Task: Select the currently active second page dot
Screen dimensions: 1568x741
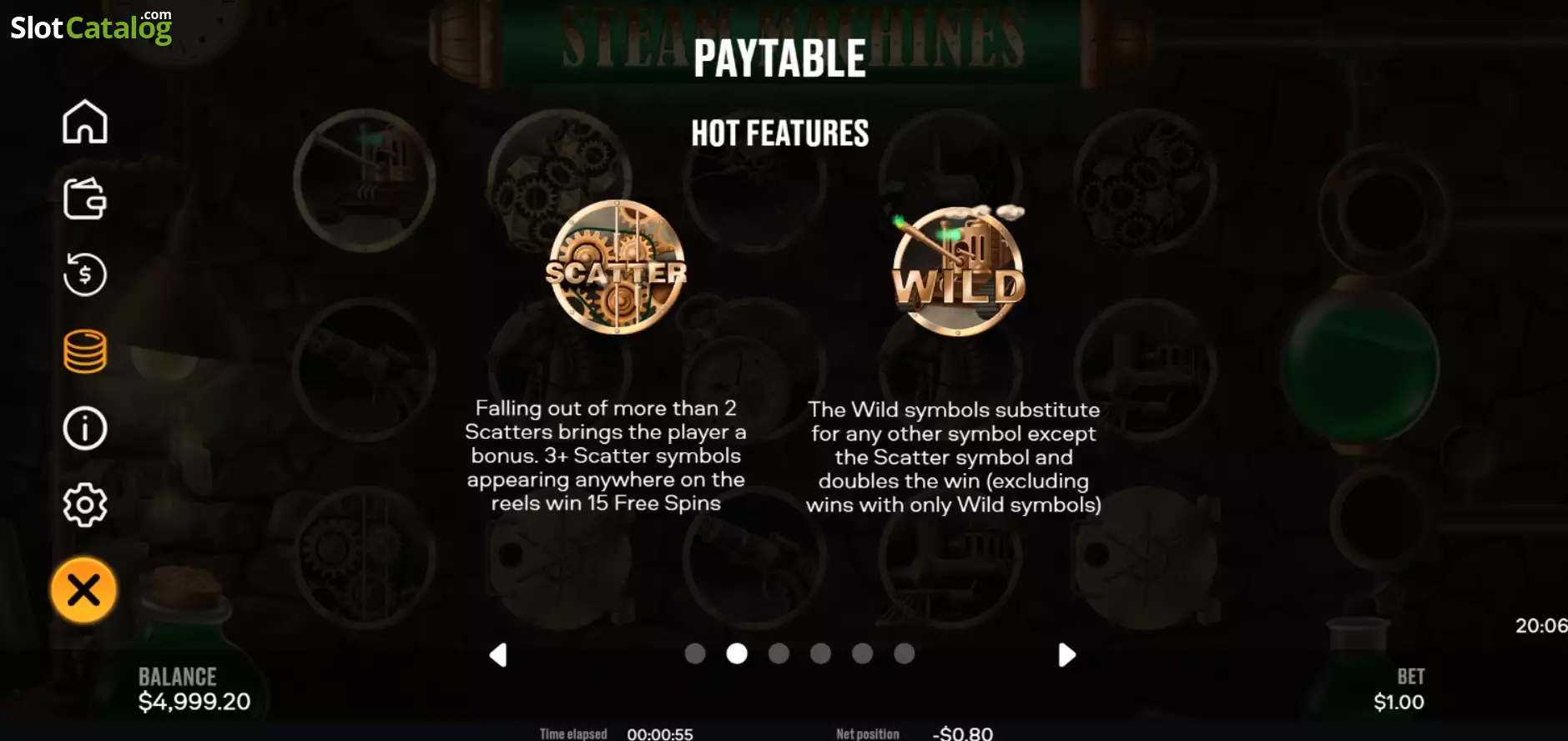Action: click(737, 653)
